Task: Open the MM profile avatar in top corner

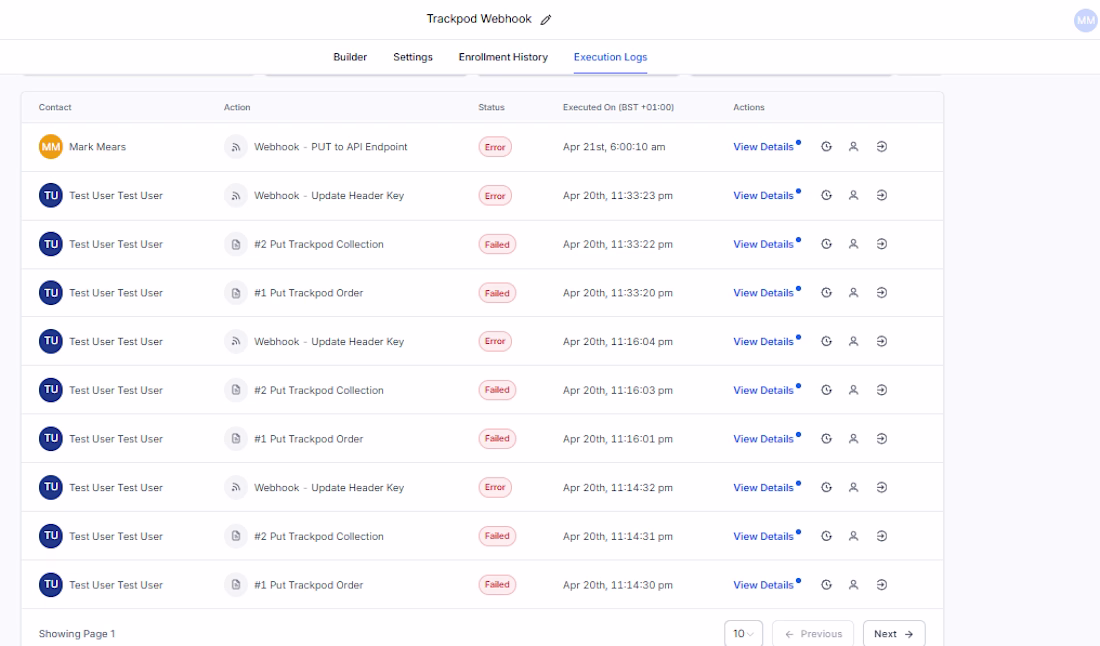Action: tap(1085, 20)
